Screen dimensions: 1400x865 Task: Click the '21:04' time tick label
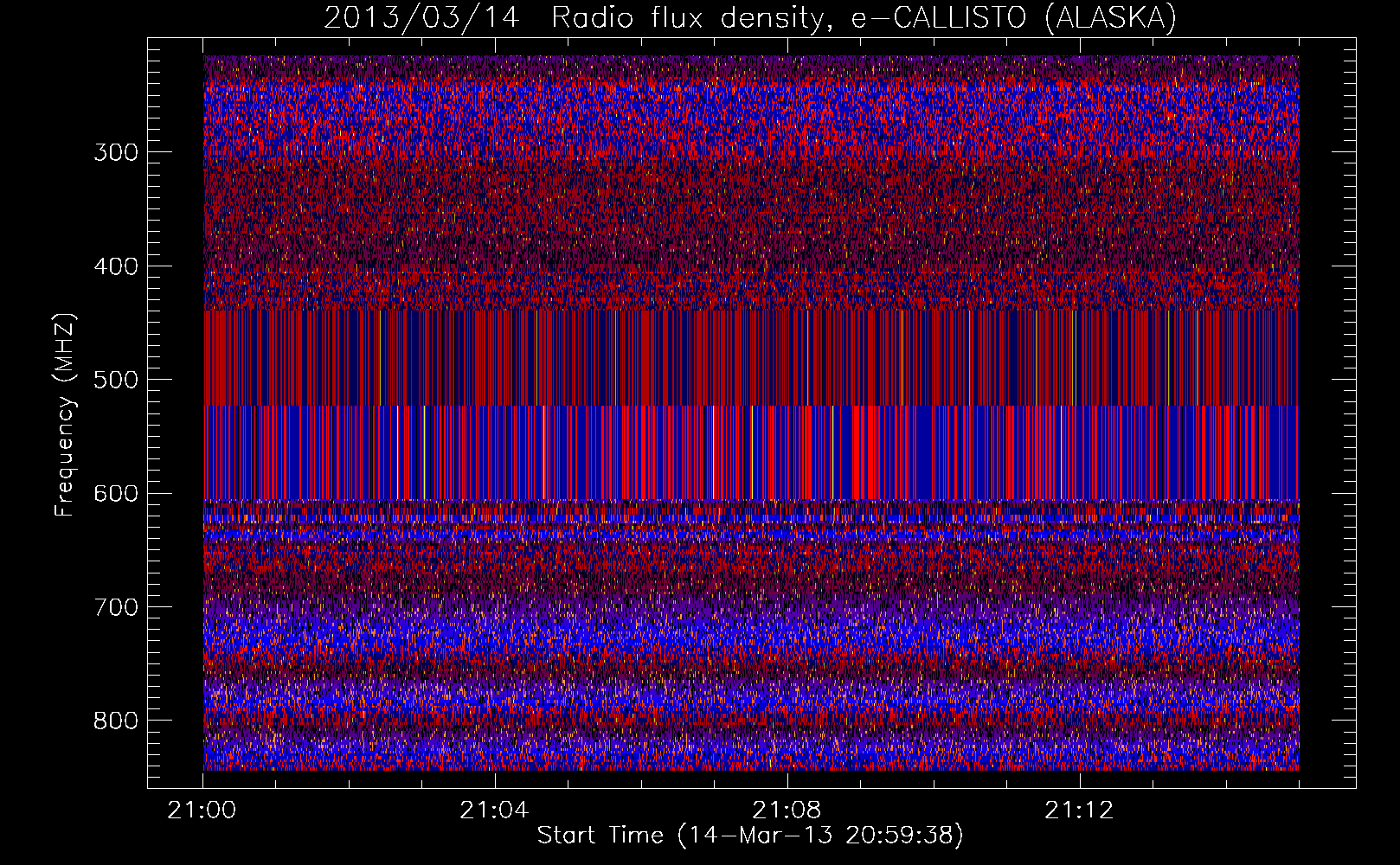click(494, 811)
